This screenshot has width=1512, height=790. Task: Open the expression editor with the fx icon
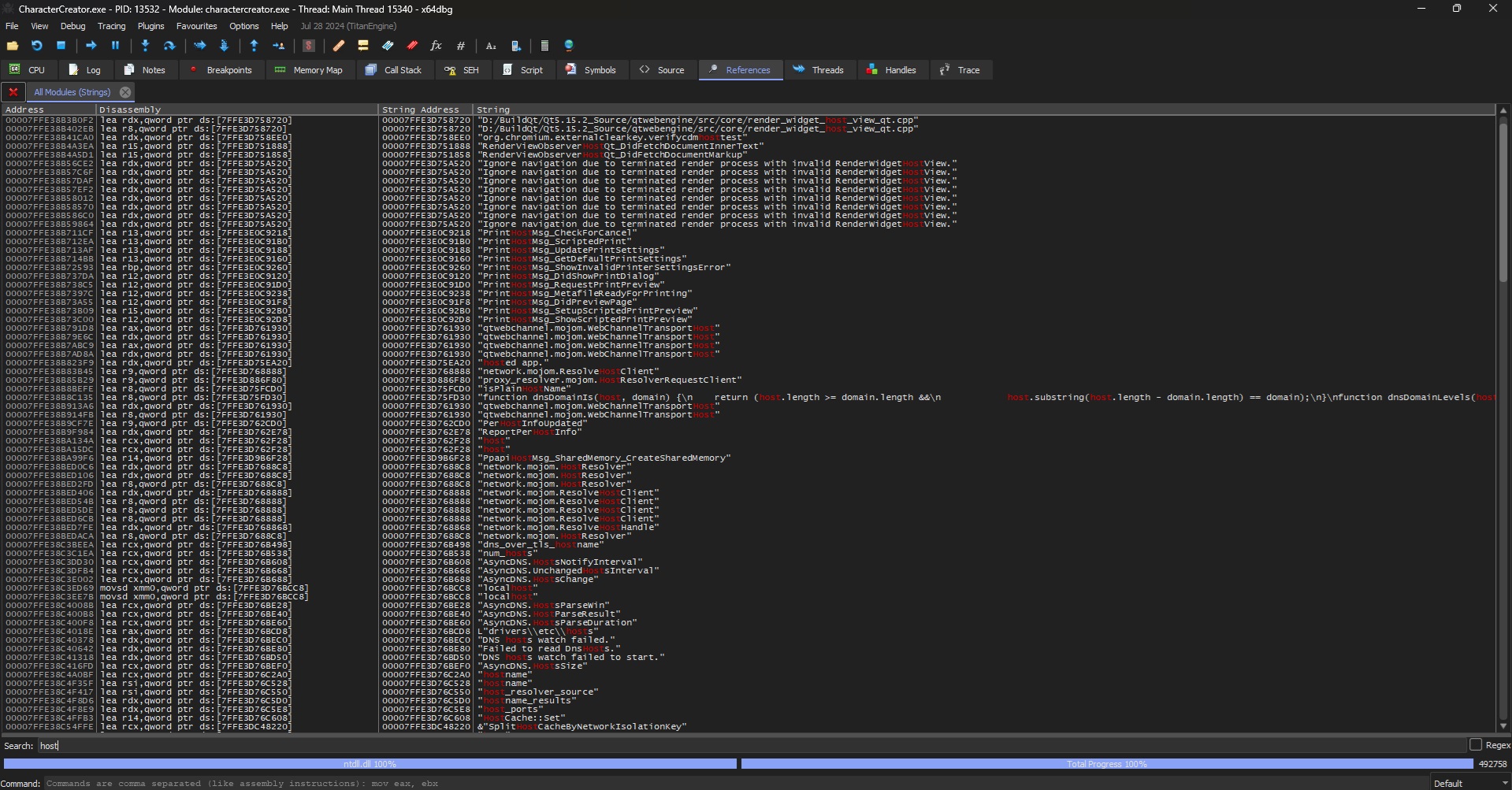(x=436, y=46)
